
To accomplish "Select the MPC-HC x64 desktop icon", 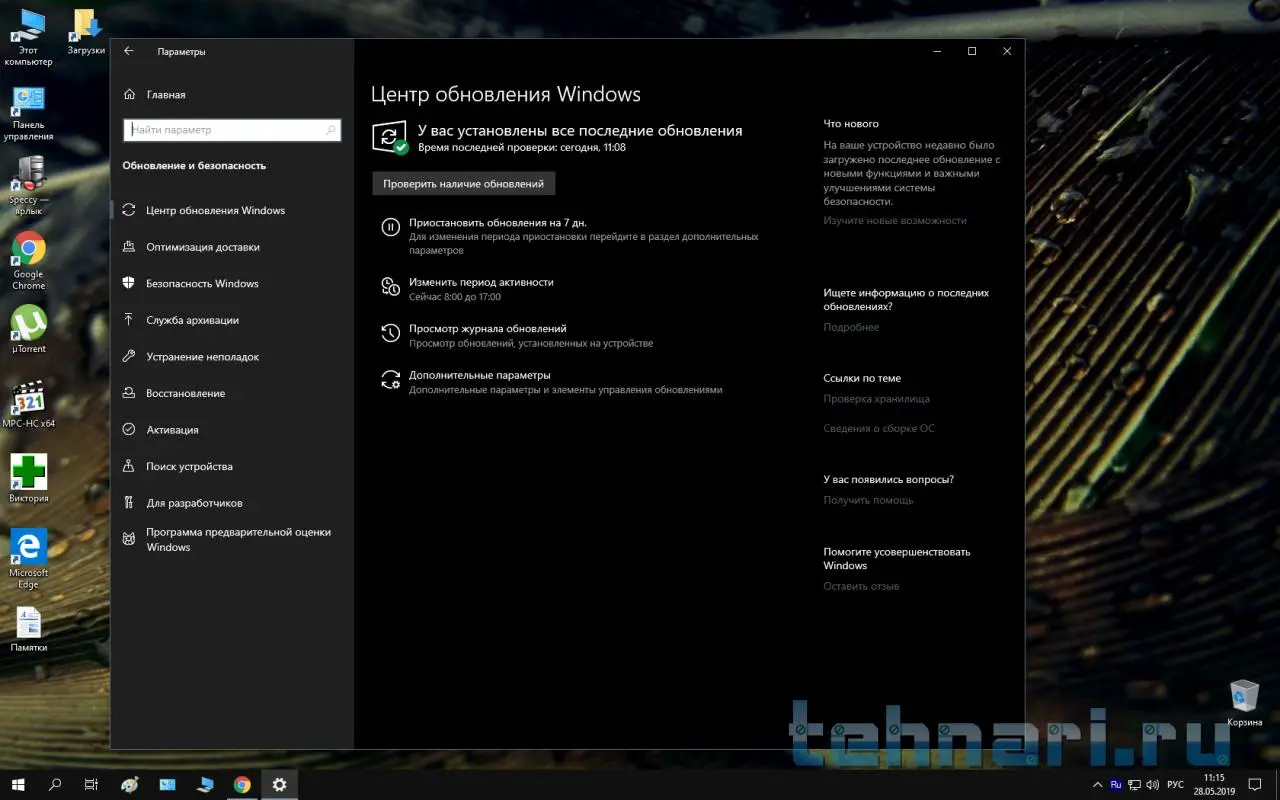I will (28, 403).
